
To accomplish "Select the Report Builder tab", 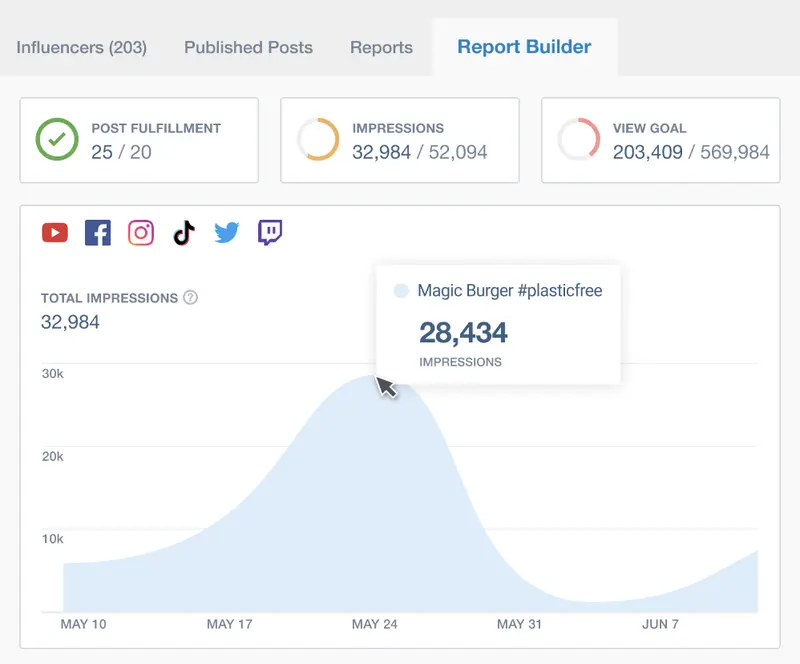I will 524,47.
